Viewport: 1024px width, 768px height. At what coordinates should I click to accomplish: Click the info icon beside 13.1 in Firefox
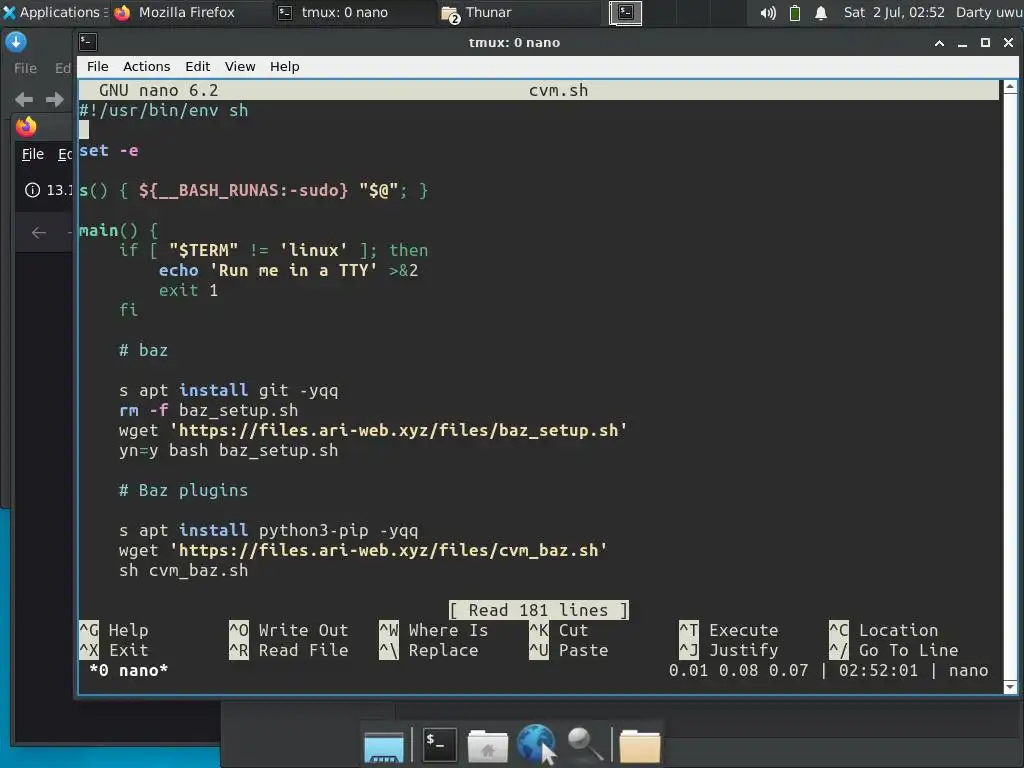[x=32, y=190]
